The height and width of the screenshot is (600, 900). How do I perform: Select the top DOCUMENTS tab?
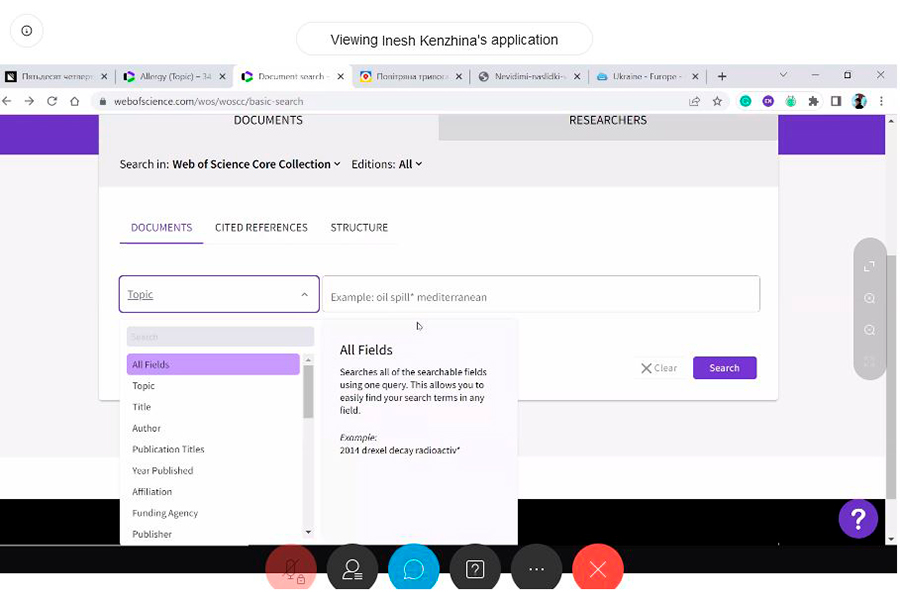click(268, 121)
